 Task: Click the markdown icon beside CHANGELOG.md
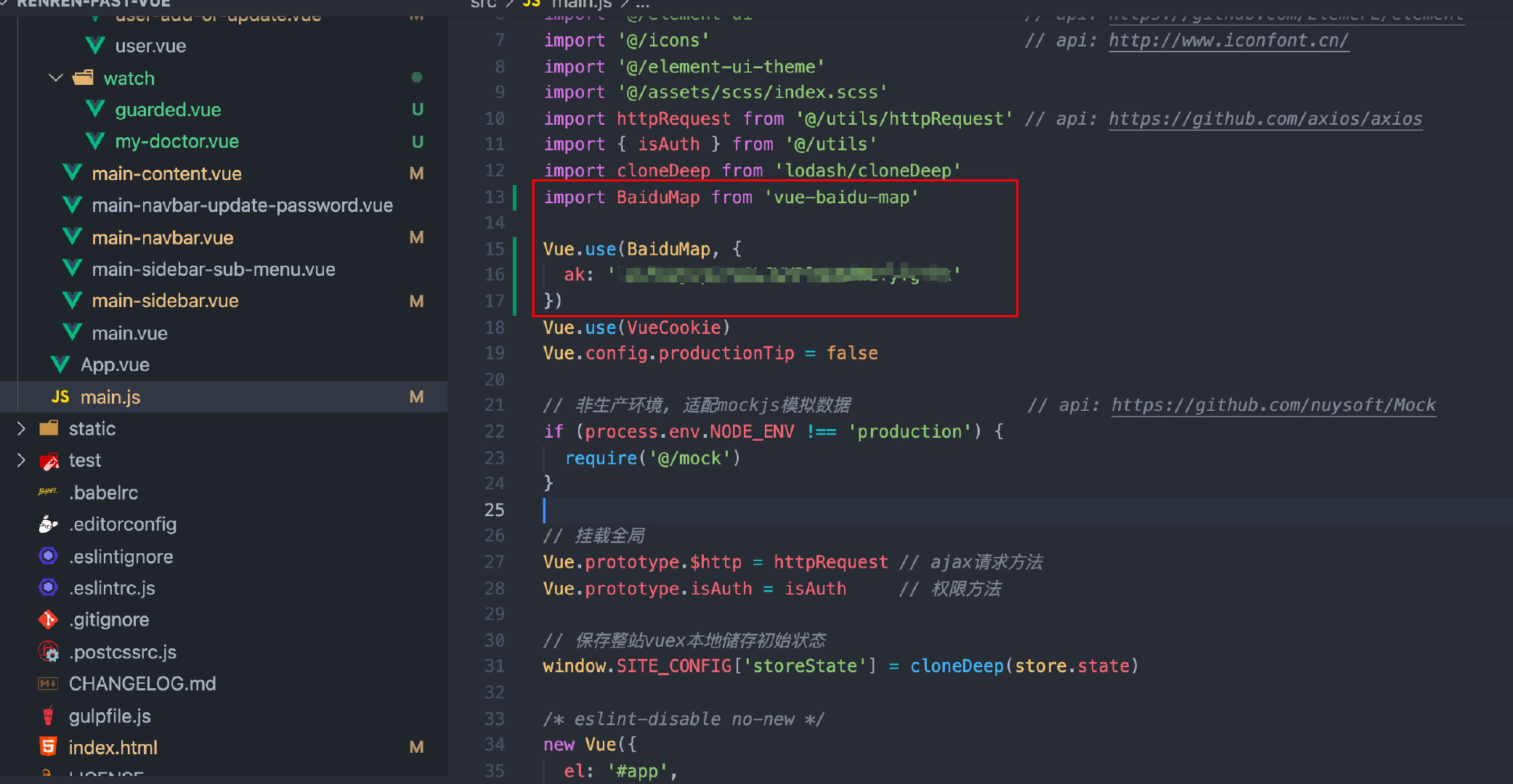click(x=48, y=684)
